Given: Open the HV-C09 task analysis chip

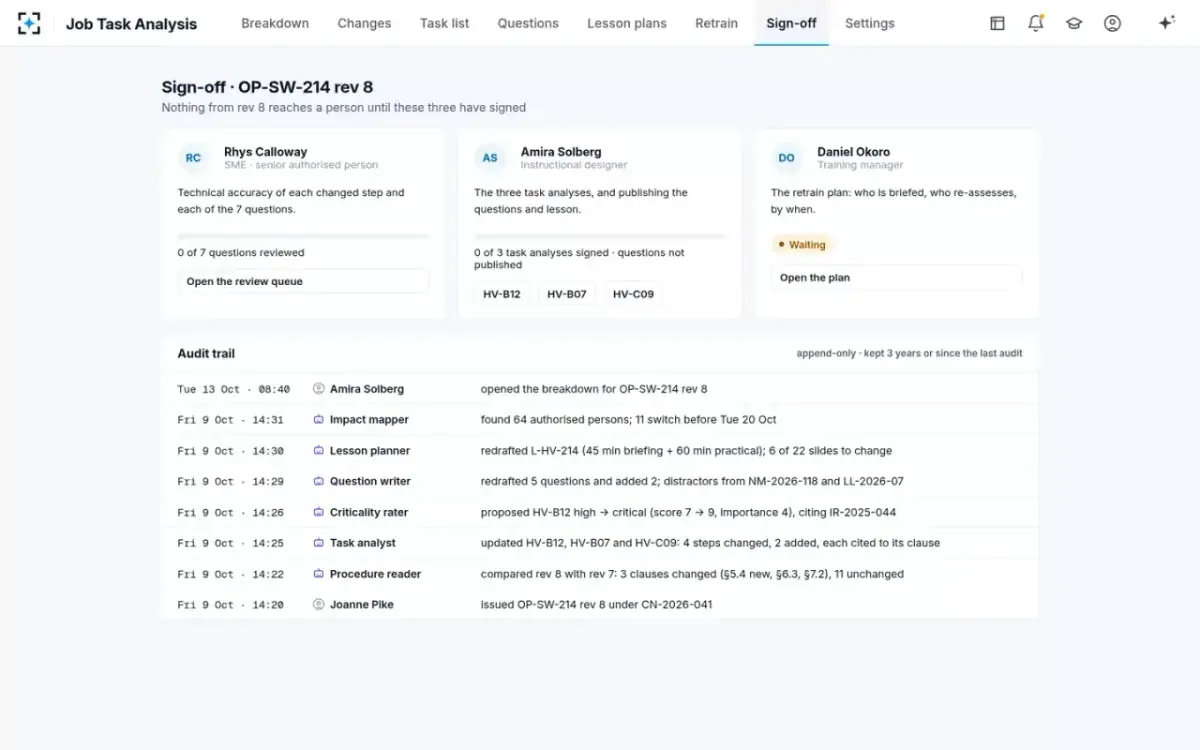Looking at the screenshot, I should tap(633, 294).
